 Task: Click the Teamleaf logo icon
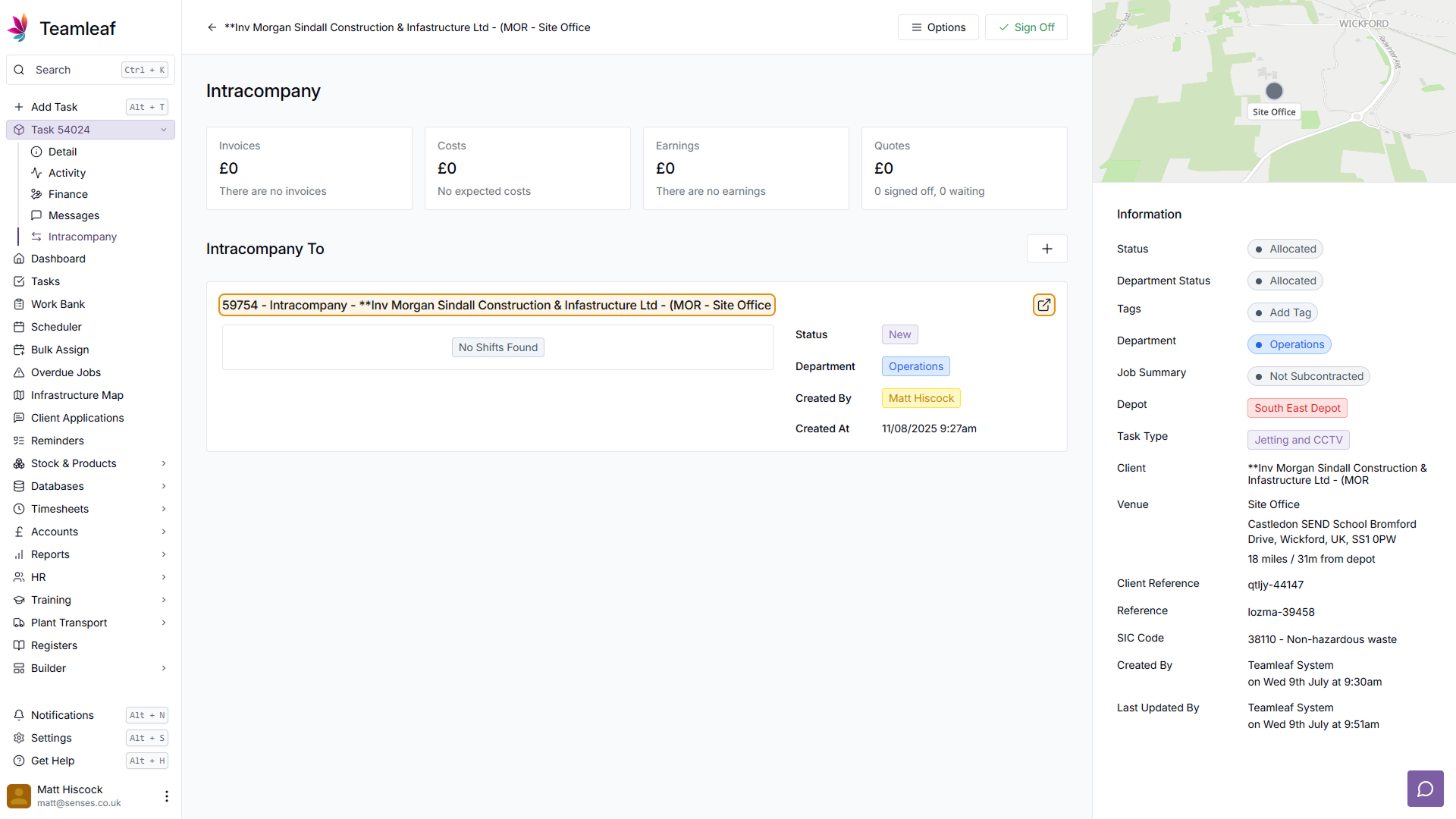tap(19, 28)
